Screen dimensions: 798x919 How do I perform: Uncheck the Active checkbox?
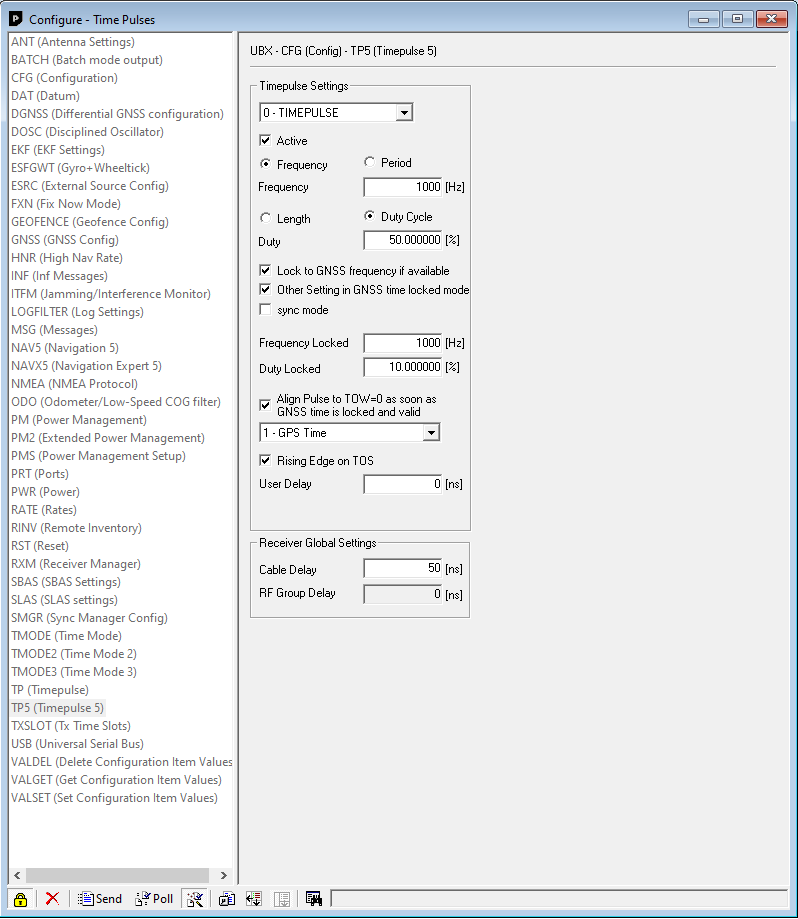265,140
